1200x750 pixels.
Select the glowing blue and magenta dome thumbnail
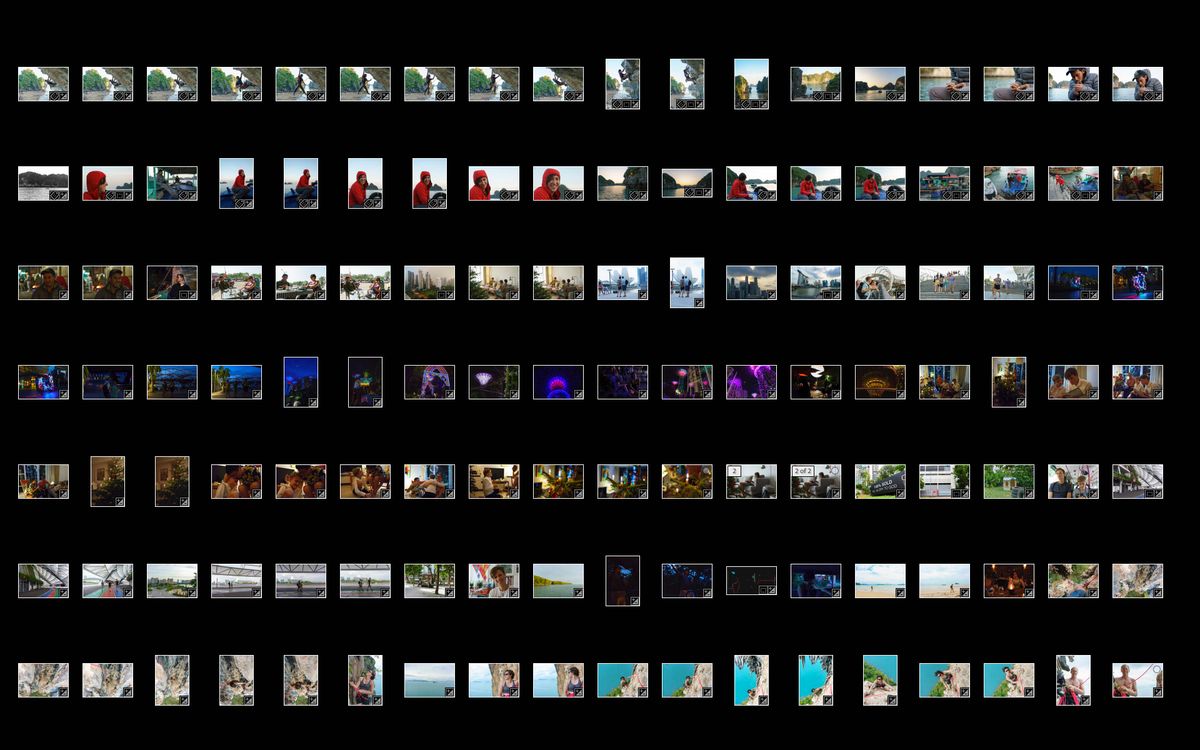point(558,382)
